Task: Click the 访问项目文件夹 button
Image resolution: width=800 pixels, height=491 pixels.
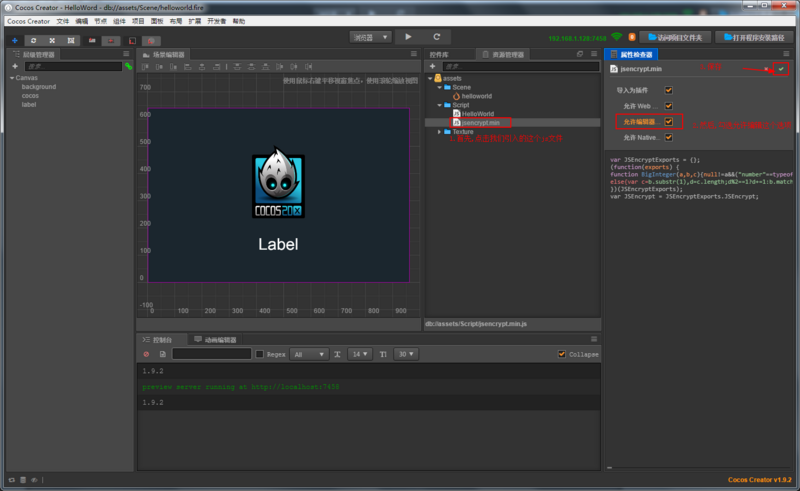Action: click(x=676, y=37)
